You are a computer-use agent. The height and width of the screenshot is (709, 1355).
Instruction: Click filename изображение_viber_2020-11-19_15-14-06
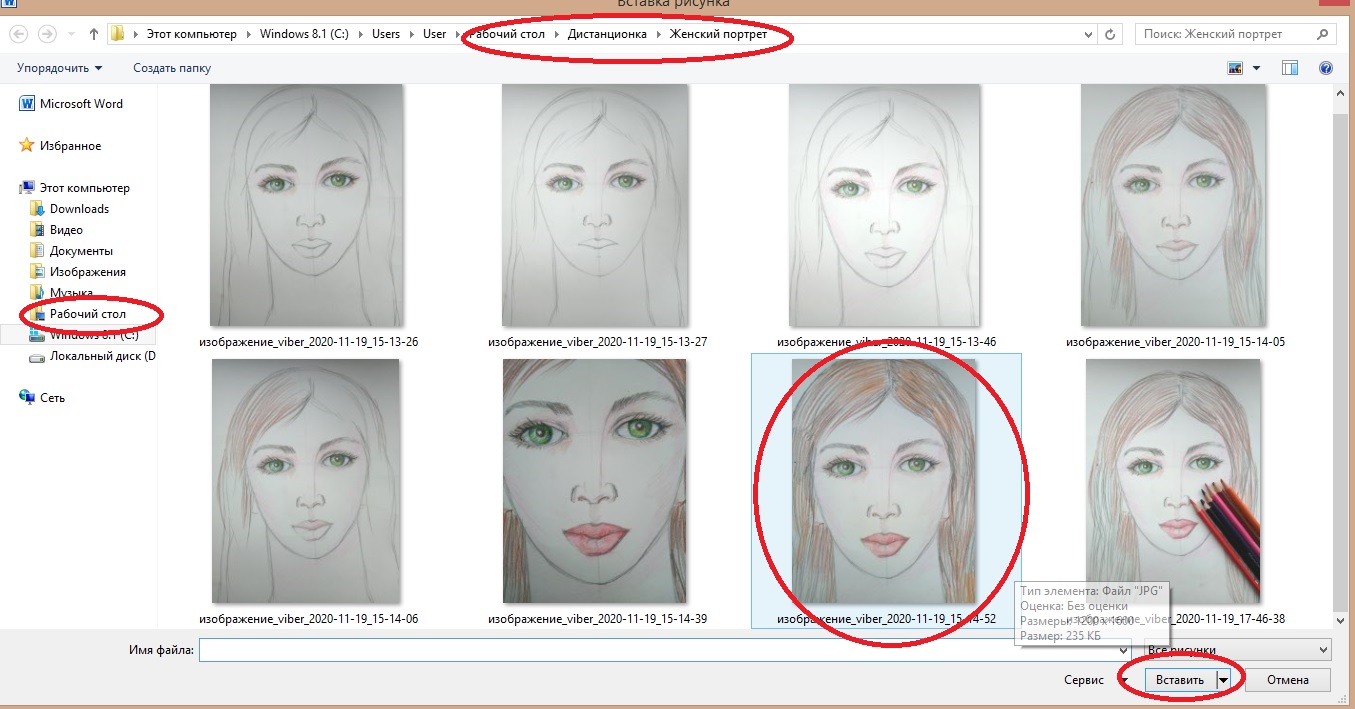(308, 619)
